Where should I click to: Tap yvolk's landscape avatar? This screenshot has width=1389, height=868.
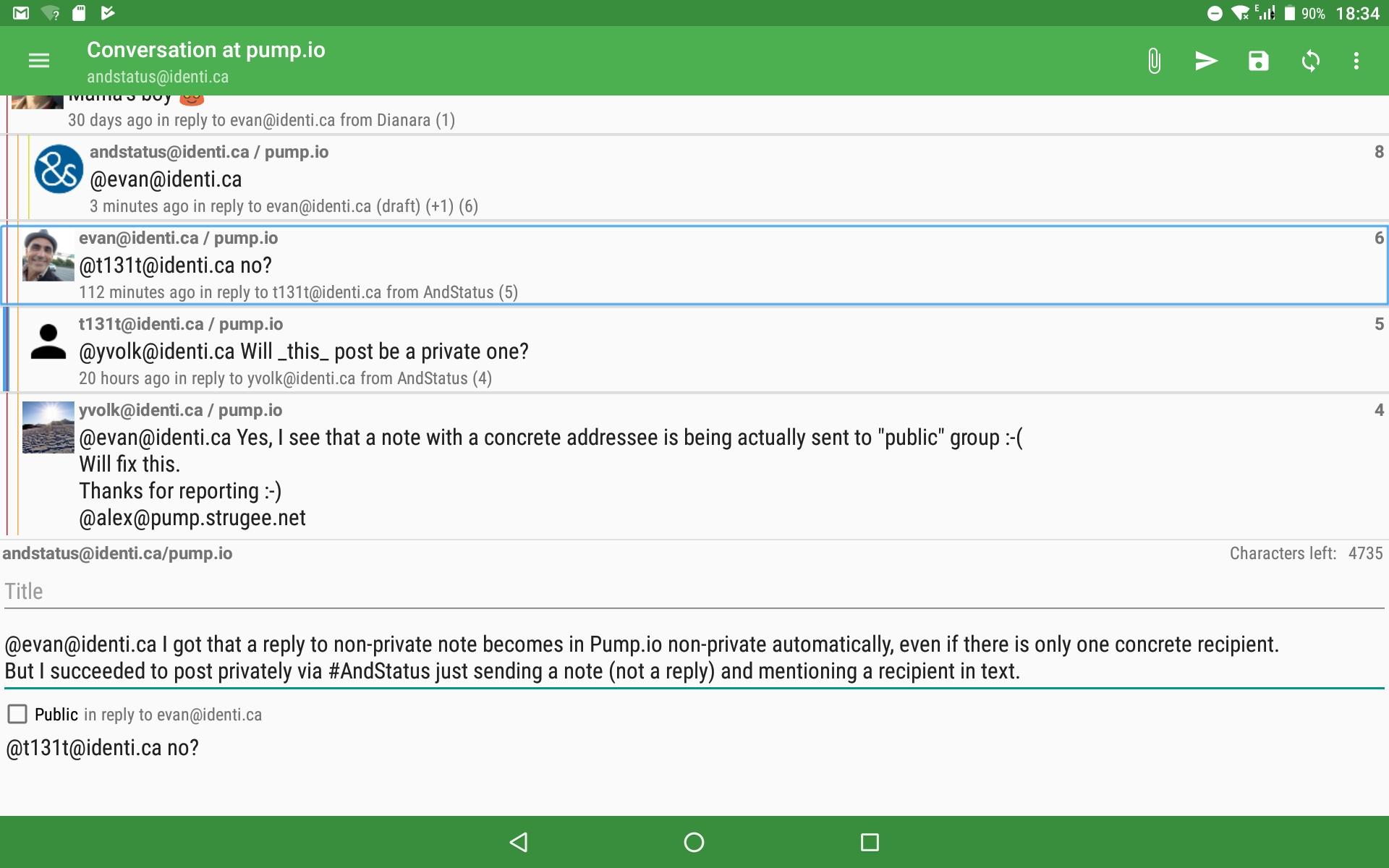coord(48,427)
